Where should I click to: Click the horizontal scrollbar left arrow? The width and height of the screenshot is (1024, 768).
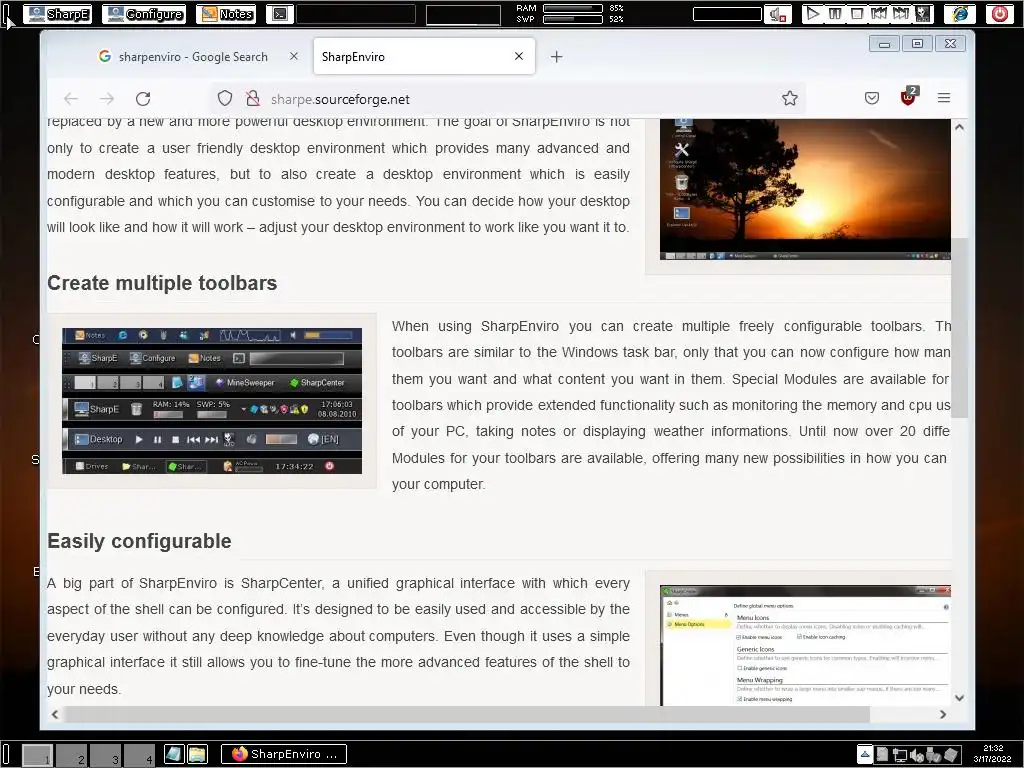point(55,714)
